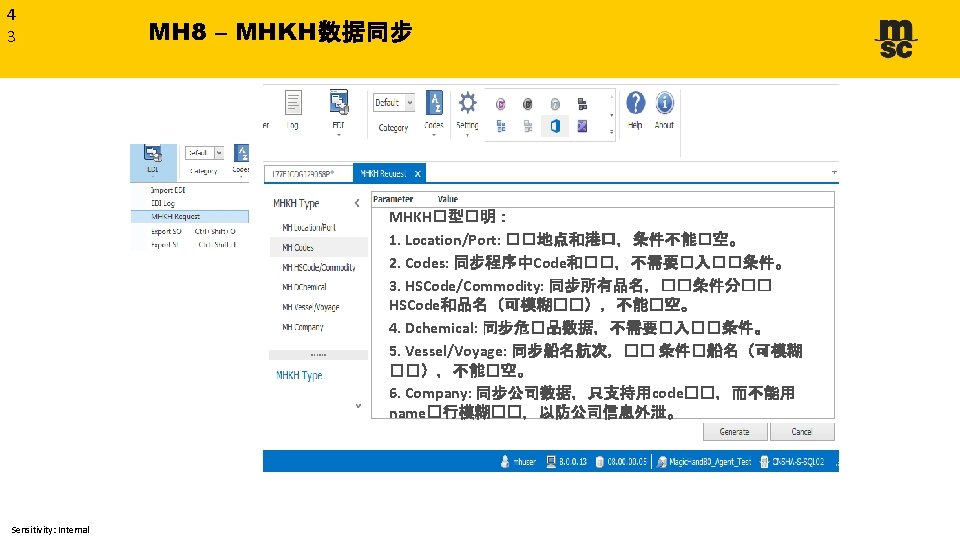Open the tab list arrow at the right end of the tab bar

click(x=834, y=173)
